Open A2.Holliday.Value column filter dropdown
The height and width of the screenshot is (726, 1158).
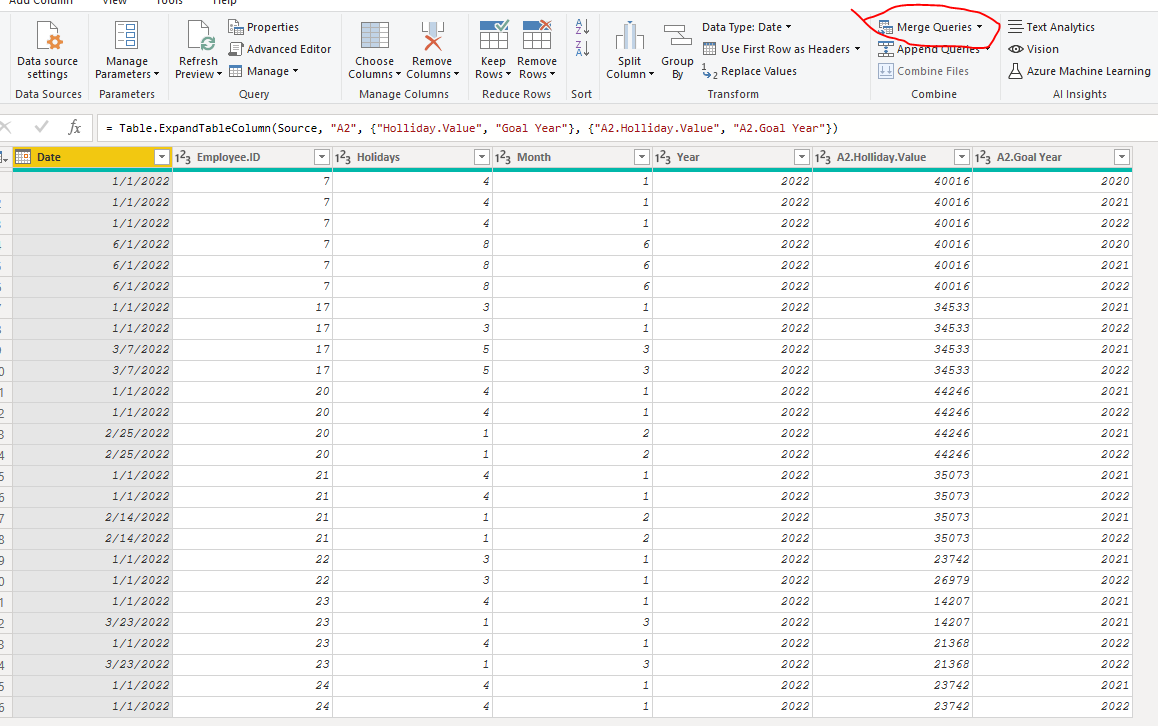[962, 157]
